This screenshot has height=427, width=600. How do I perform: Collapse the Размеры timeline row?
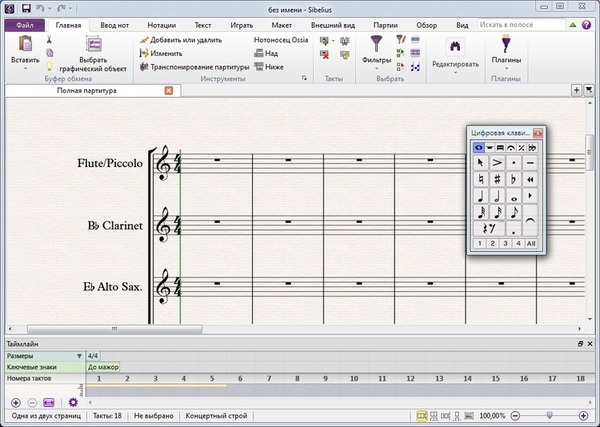pos(79,356)
